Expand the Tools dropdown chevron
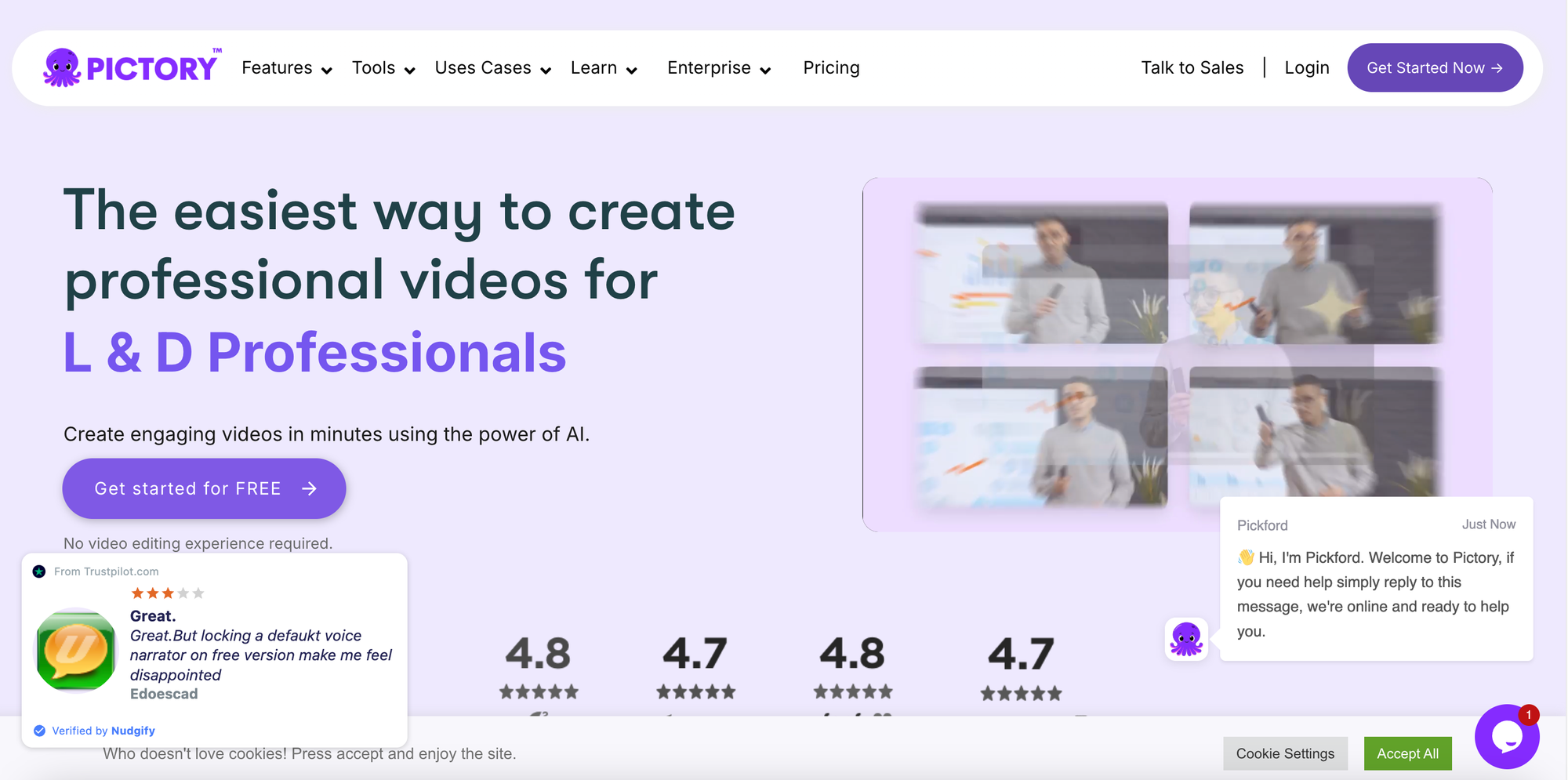Viewport: 1568px width, 780px height. click(409, 71)
